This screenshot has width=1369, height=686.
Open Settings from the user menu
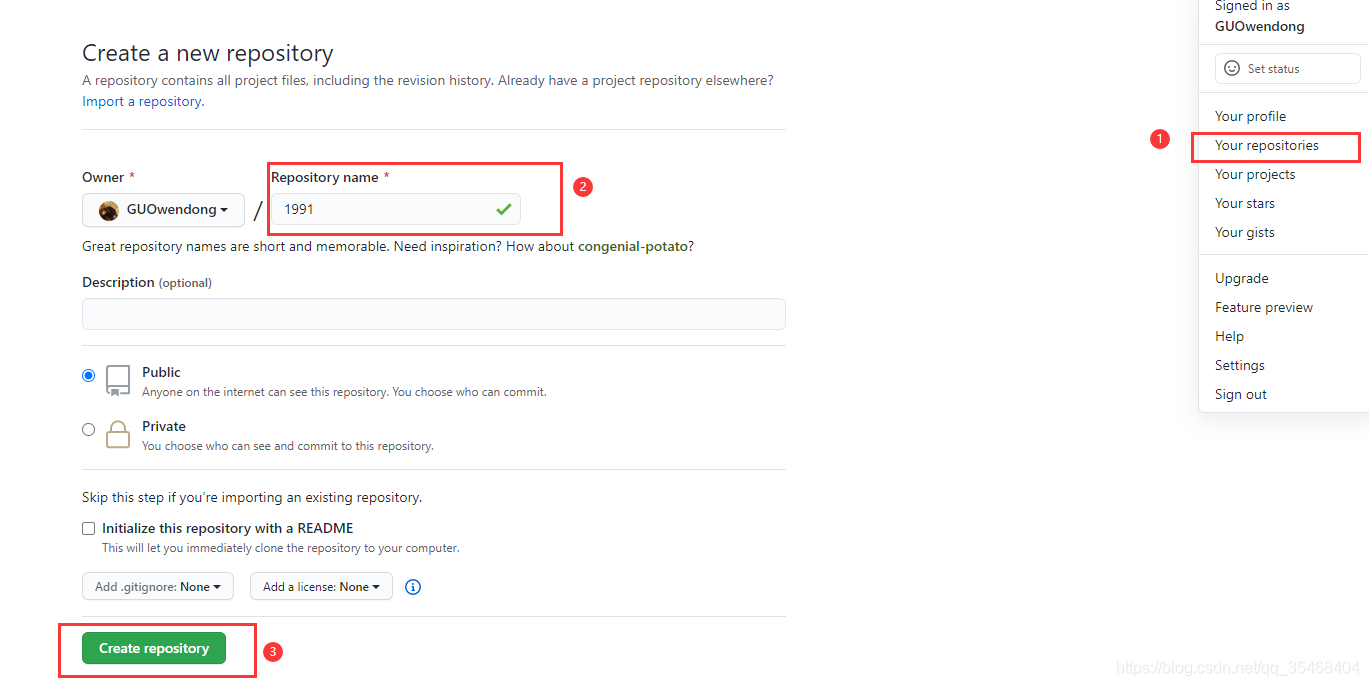pyautogui.click(x=1240, y=365)
